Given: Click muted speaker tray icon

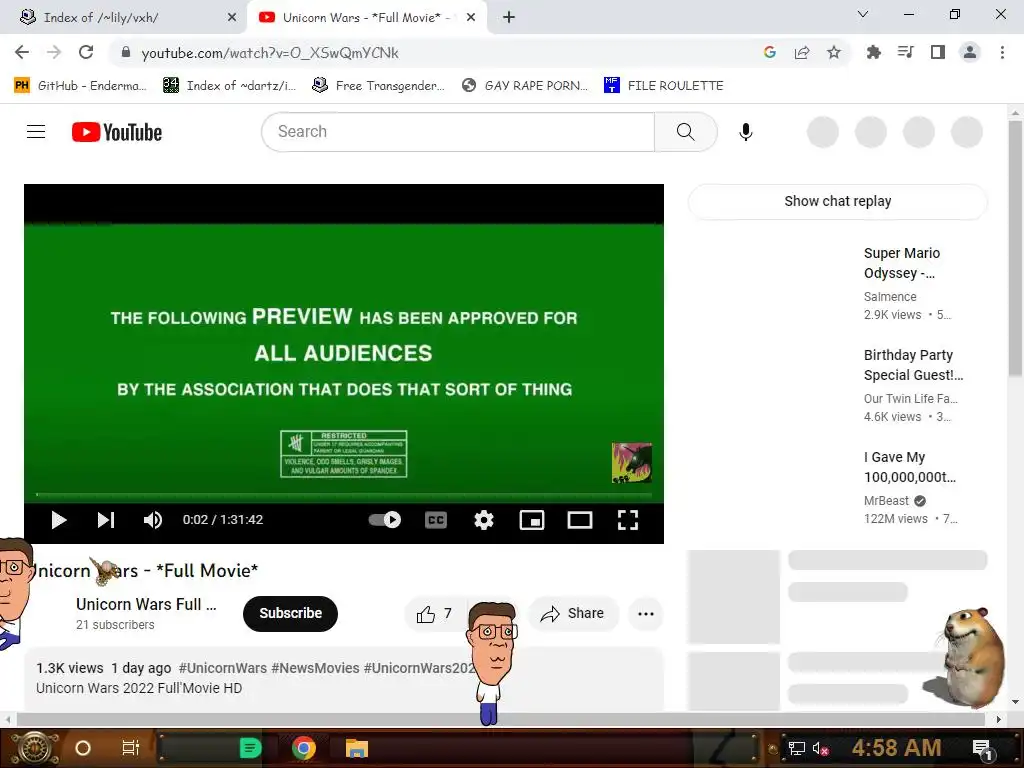Looking at the screenshot, I should pos(820,748).
